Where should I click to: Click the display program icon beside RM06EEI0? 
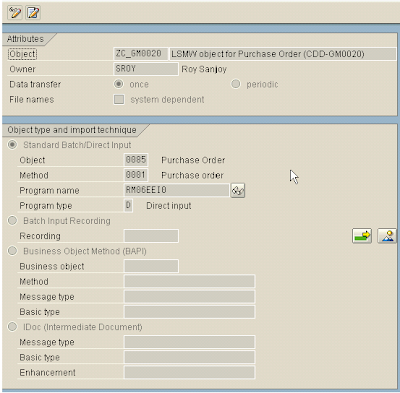click(x=238, y=190)
